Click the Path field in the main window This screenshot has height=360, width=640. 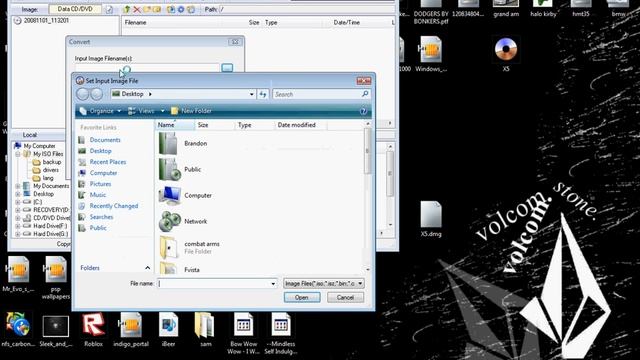coord(308,9)
